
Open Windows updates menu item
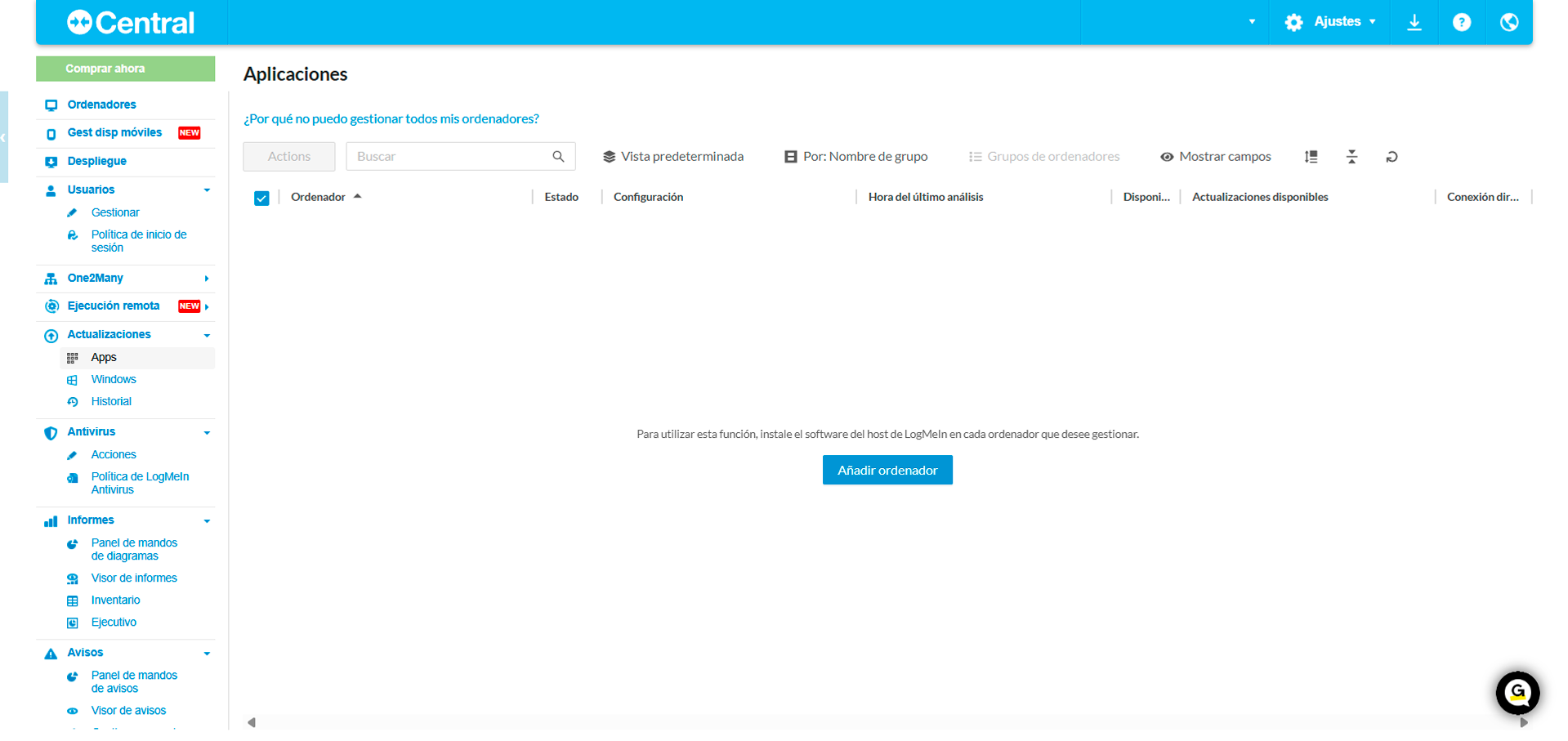(114, 380)
